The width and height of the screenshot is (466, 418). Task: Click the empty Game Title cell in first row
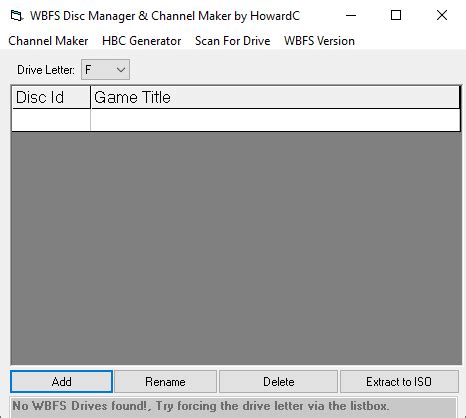275,120
